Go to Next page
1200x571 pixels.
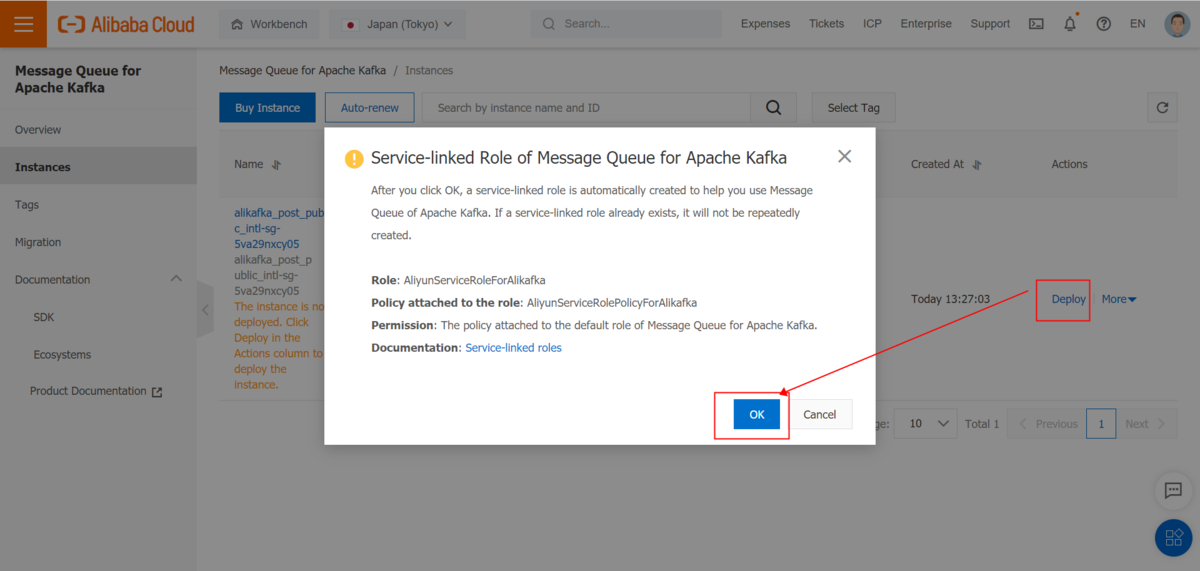pyautogui.click(x=1146, y=424)
